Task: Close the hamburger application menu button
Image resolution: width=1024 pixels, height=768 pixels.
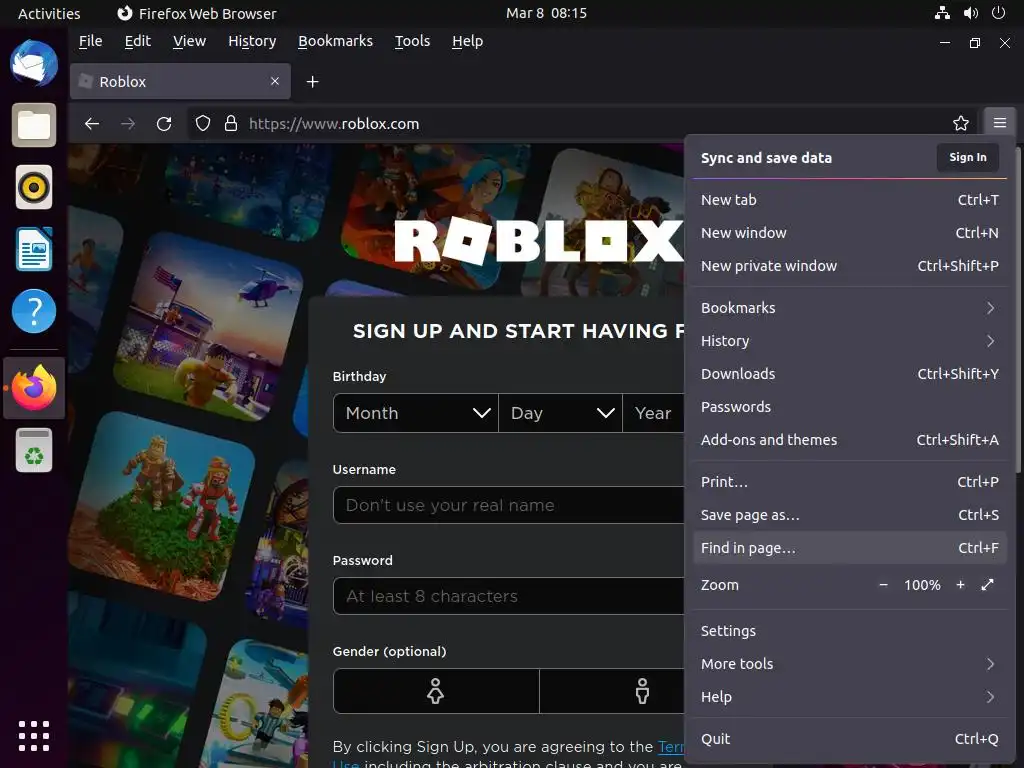Action: tap(1000, 123)
